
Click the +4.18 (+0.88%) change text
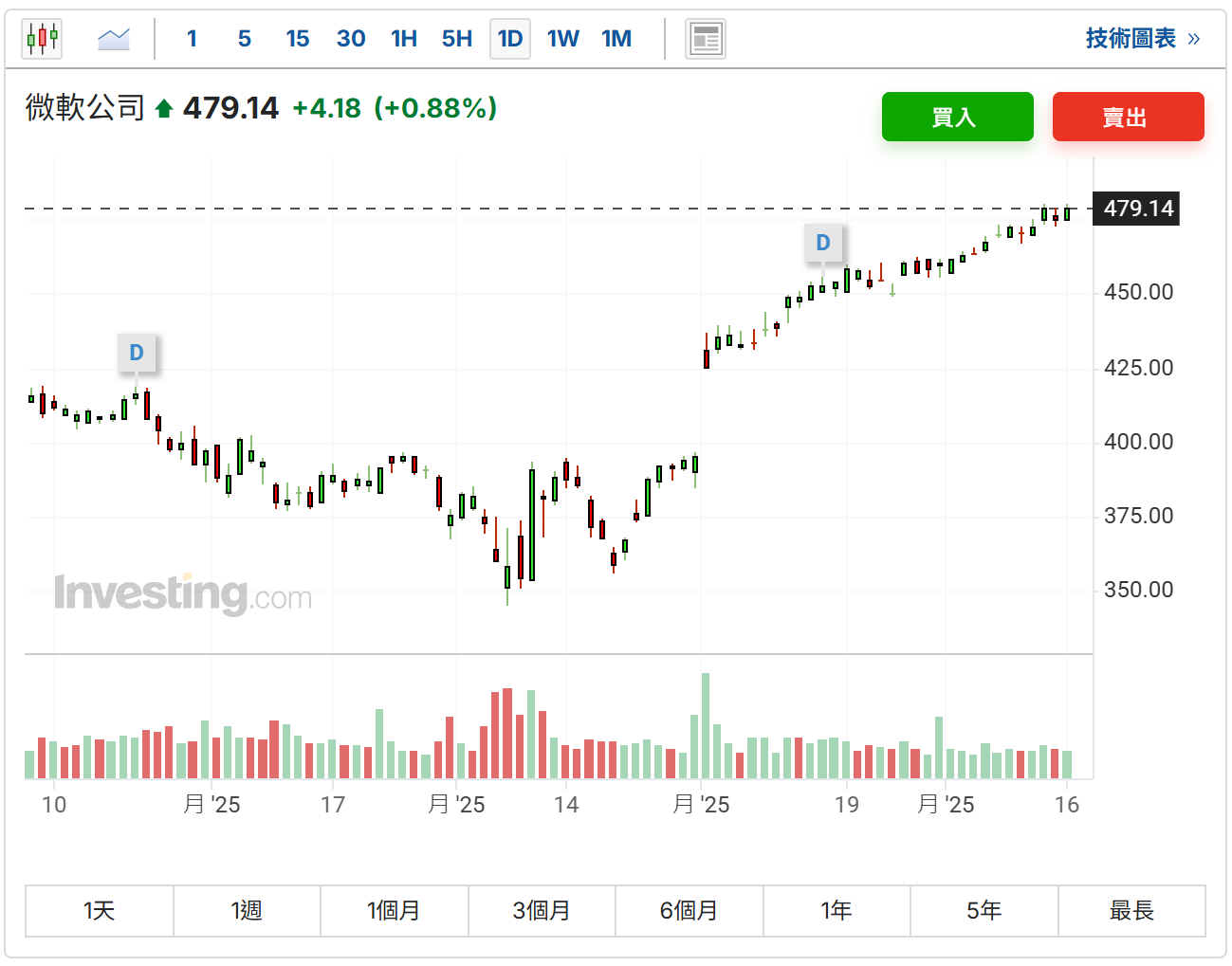[x=395, y=108]
